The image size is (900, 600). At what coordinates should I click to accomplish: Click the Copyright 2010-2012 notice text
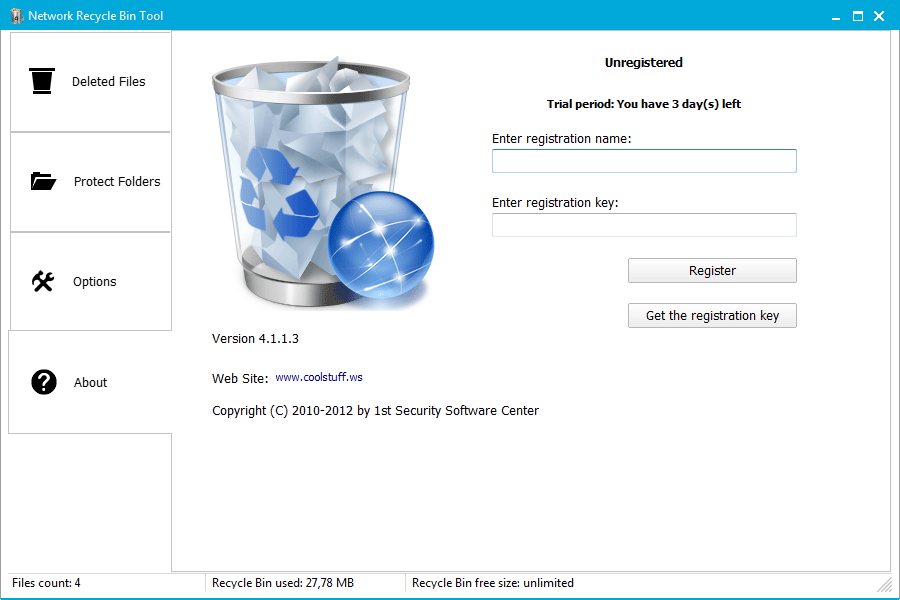click(375, 411)
